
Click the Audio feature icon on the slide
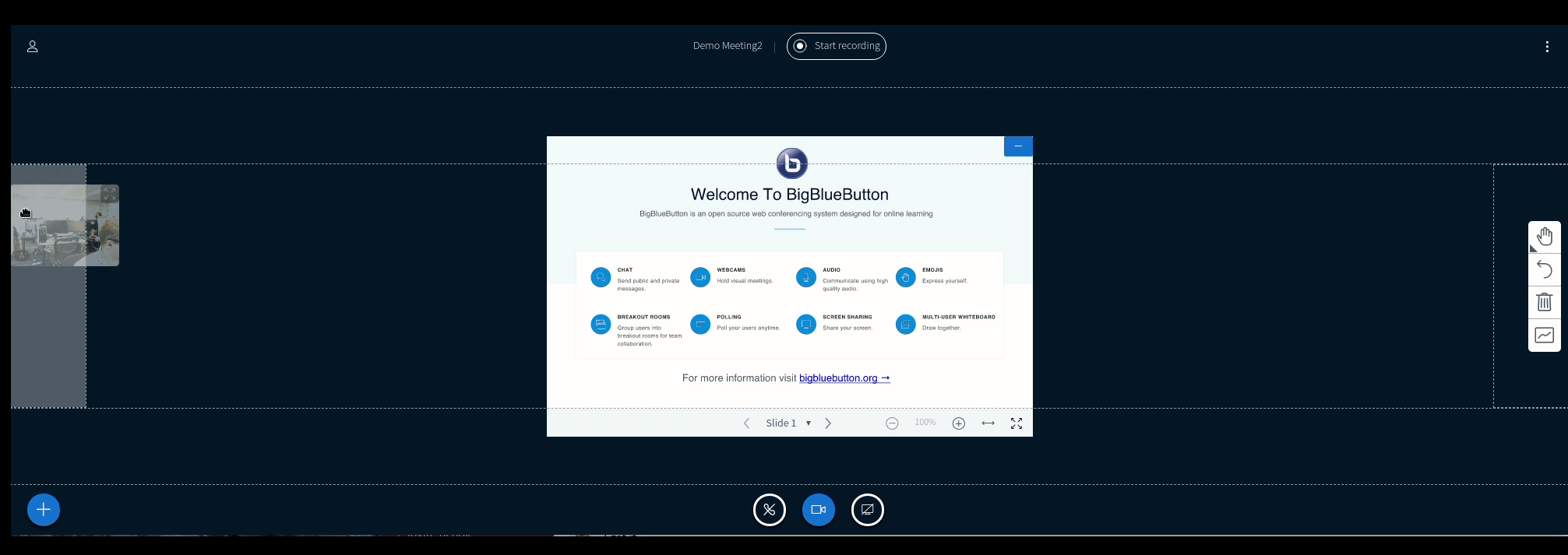click(x=806, y=278)
